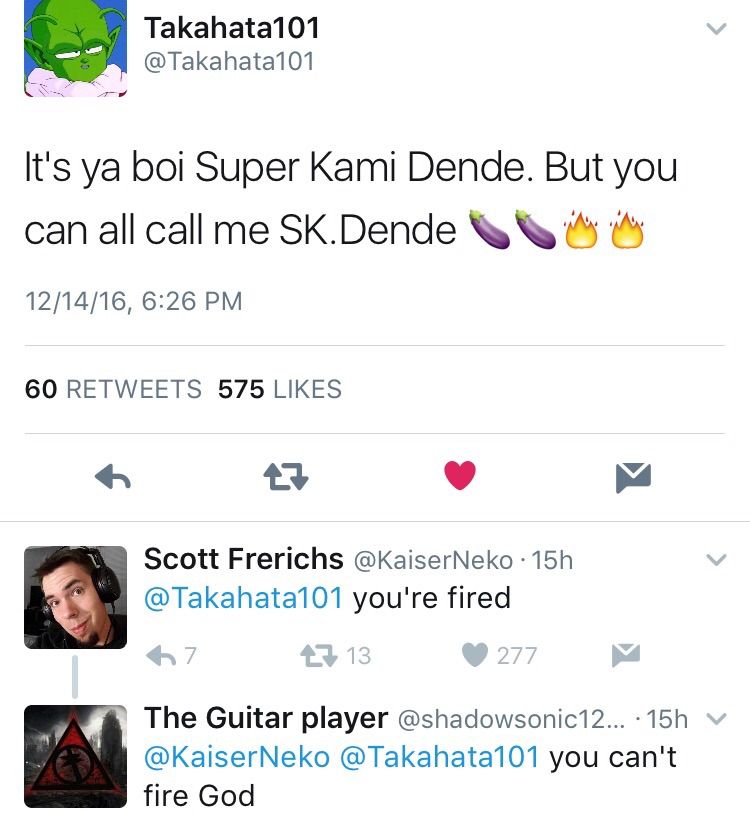Expand the chevron on The Guitar player's reply
Viewport: 750px width, 828px height.
pyautogui.click(x=716, y=720)
